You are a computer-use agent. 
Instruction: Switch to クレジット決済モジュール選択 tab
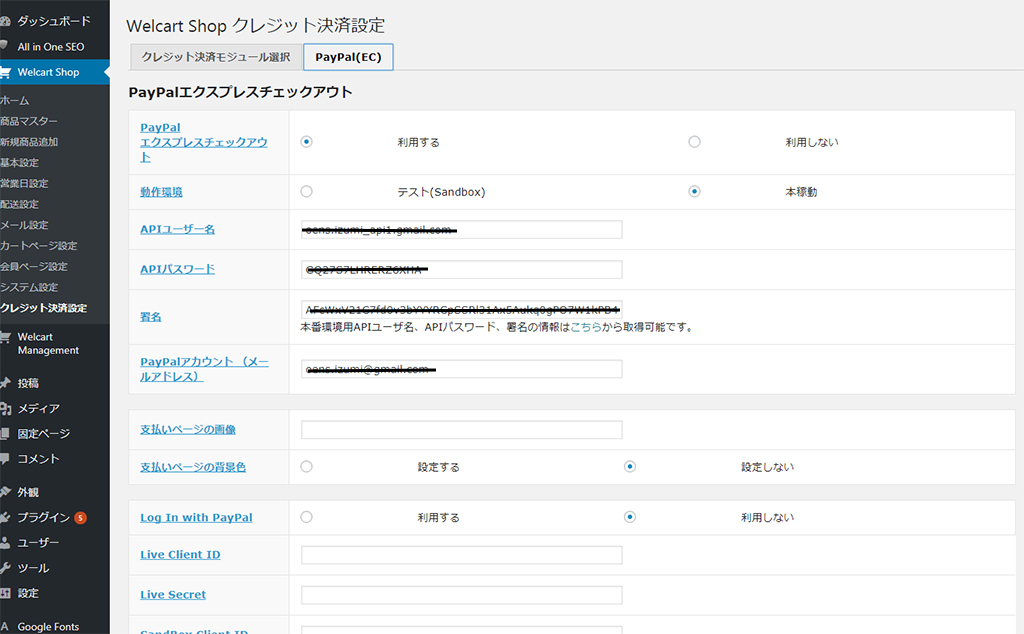[216, 57]
